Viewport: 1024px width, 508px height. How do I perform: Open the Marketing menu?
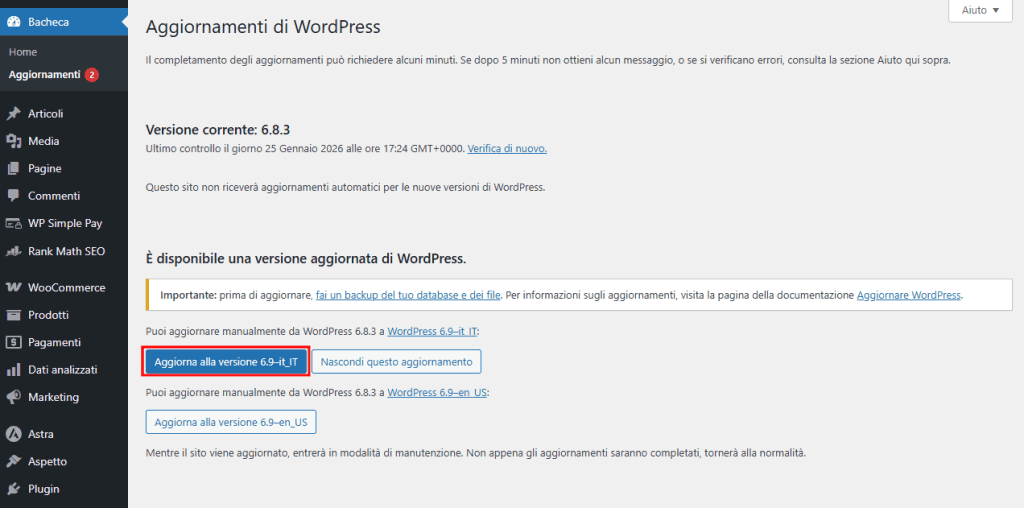pyautogui.click(x=64, y=397)
